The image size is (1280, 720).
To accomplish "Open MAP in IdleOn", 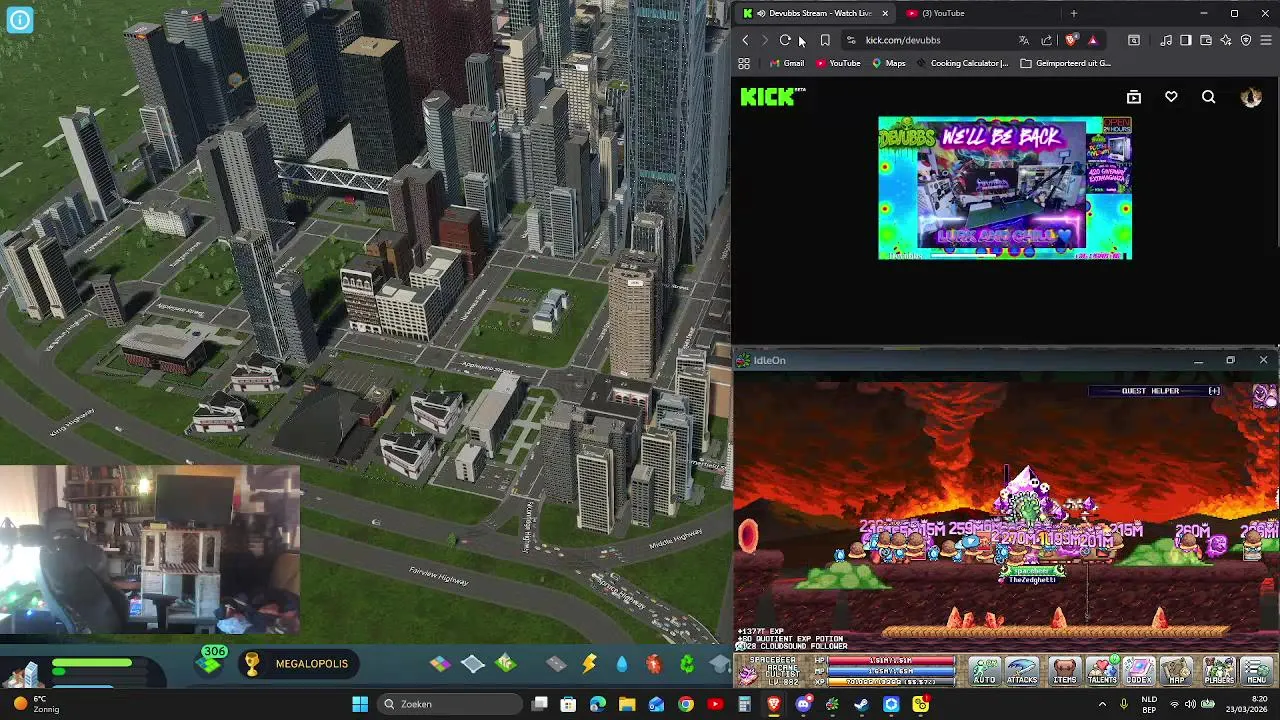I will click(1177, 671).
